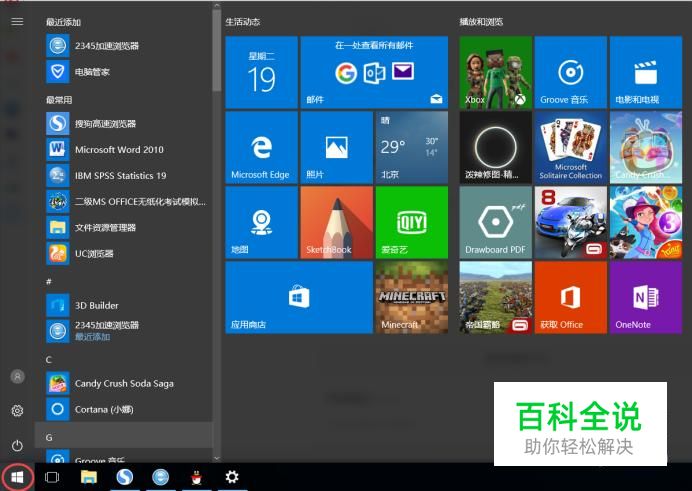Open the 爱奇艺 (iQIYI) green tile
The height and width of the screenshot is (491, 692).
[x=411, y=222]
